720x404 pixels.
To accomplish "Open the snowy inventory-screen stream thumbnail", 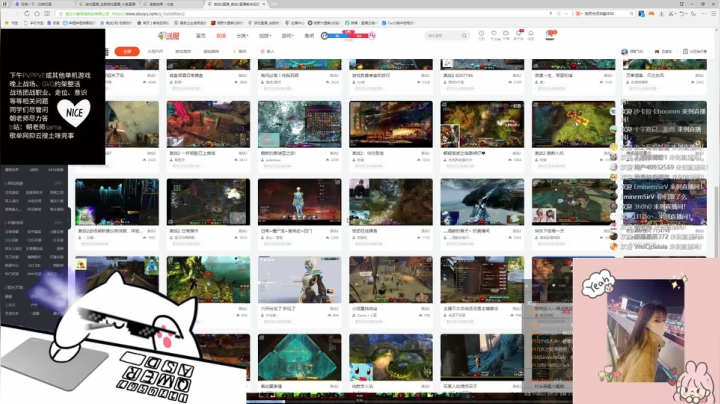I will 299,124.
